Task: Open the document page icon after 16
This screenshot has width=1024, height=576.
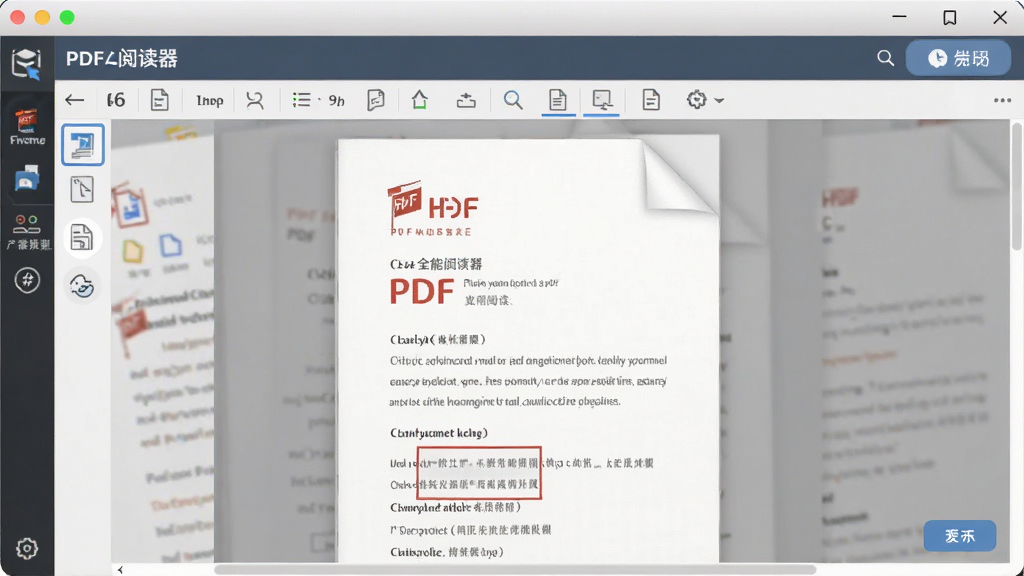Action: [x=159, y=100]
